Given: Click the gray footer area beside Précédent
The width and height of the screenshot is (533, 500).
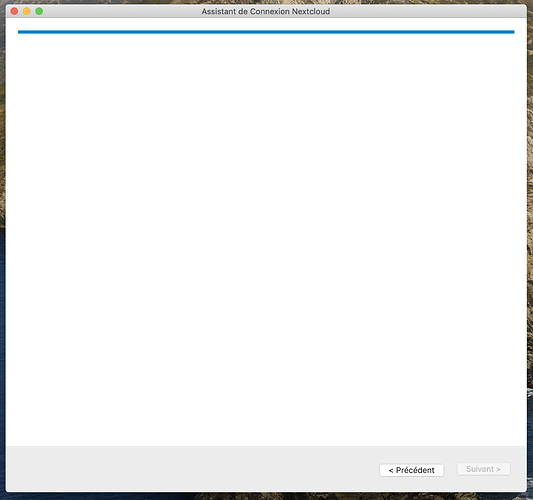Looking at the screenshot, I should click(x=190, y=469).
